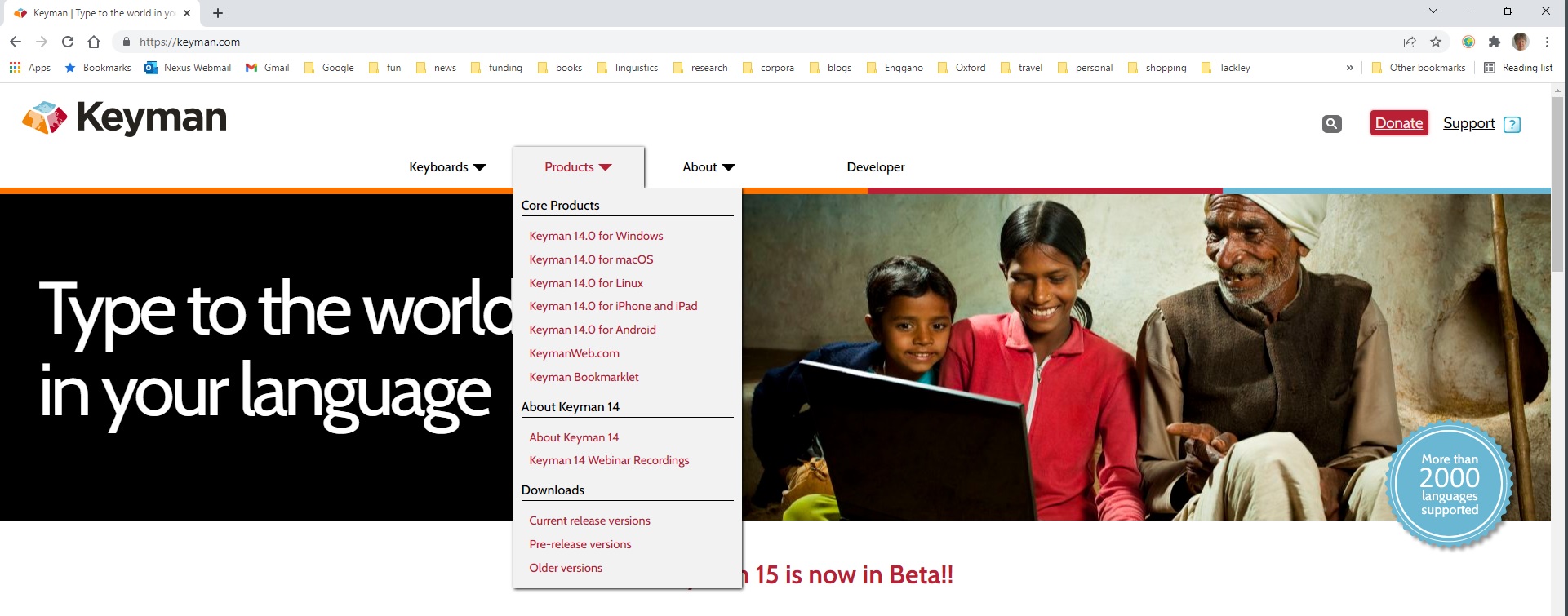Choose Pre-release versions from Downloads

pyautogui.click(x=580, y=544)
